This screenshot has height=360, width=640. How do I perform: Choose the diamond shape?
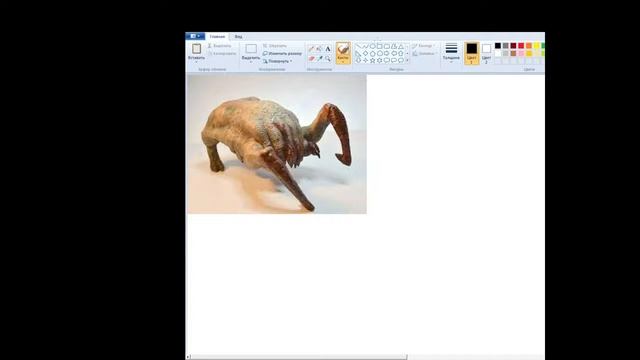[365, 53]
